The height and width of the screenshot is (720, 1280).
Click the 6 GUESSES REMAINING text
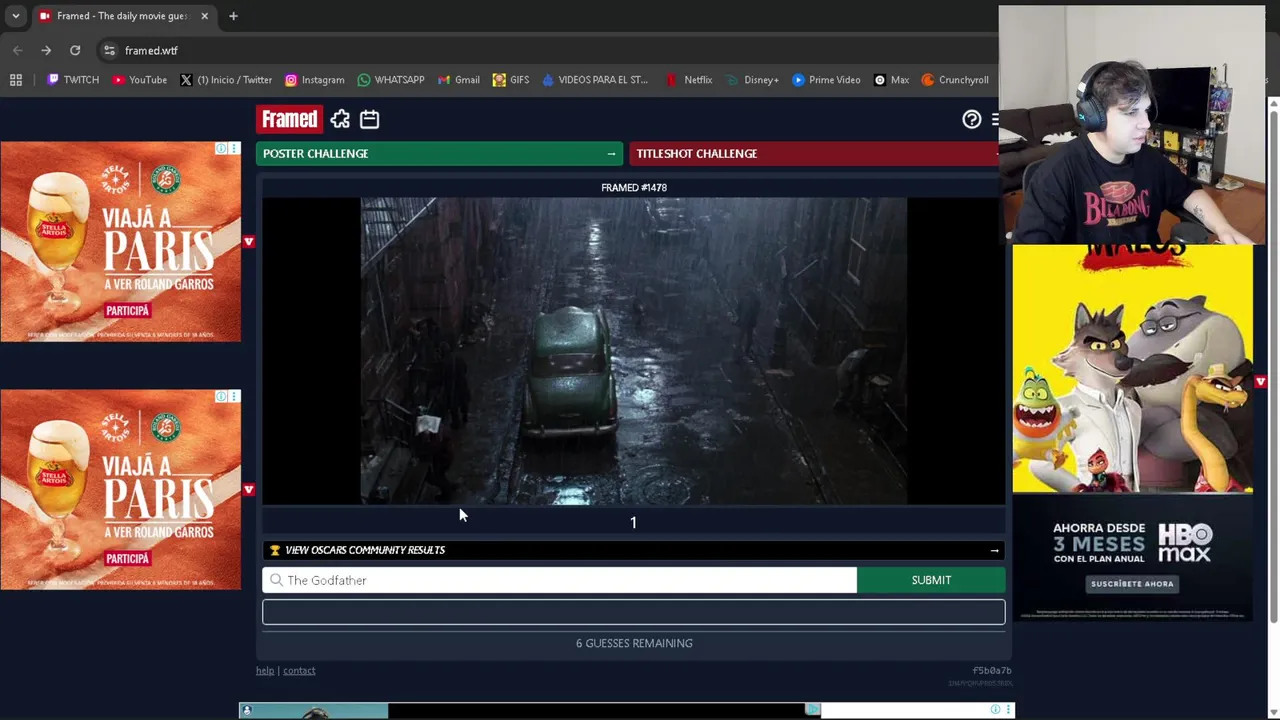pyautogui.click(x=634, y=643)
